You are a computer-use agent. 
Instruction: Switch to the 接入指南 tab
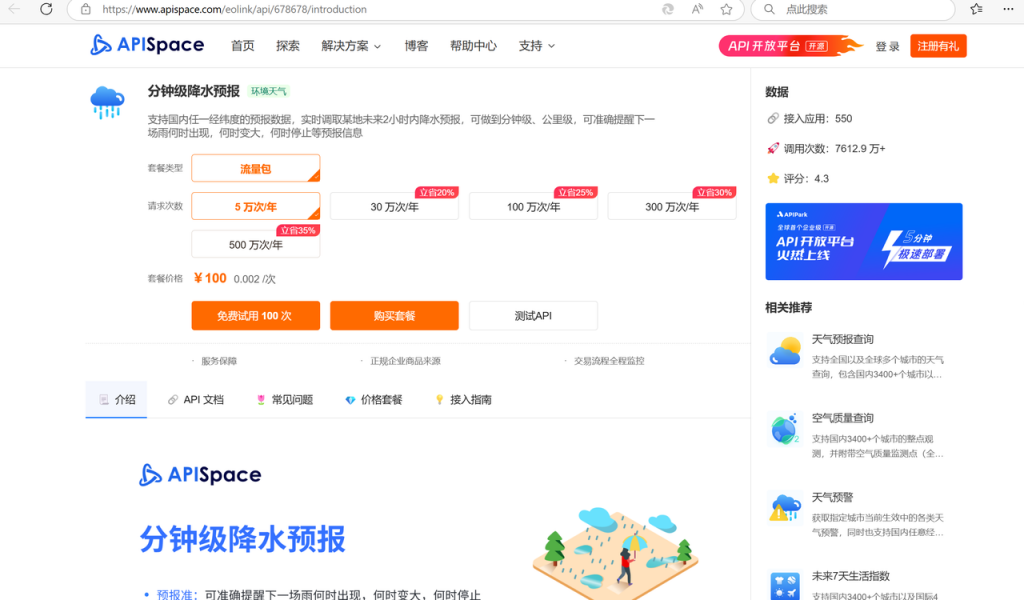click(x=463, y=400)
